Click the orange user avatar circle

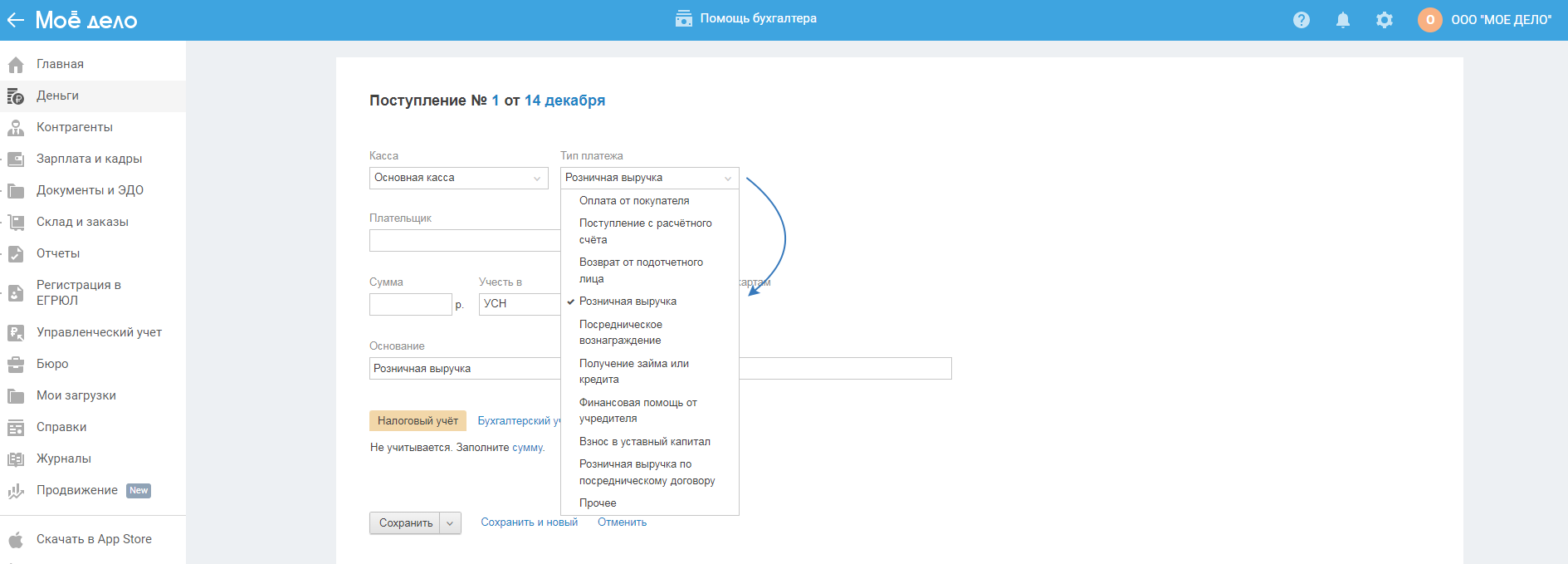1430,20
